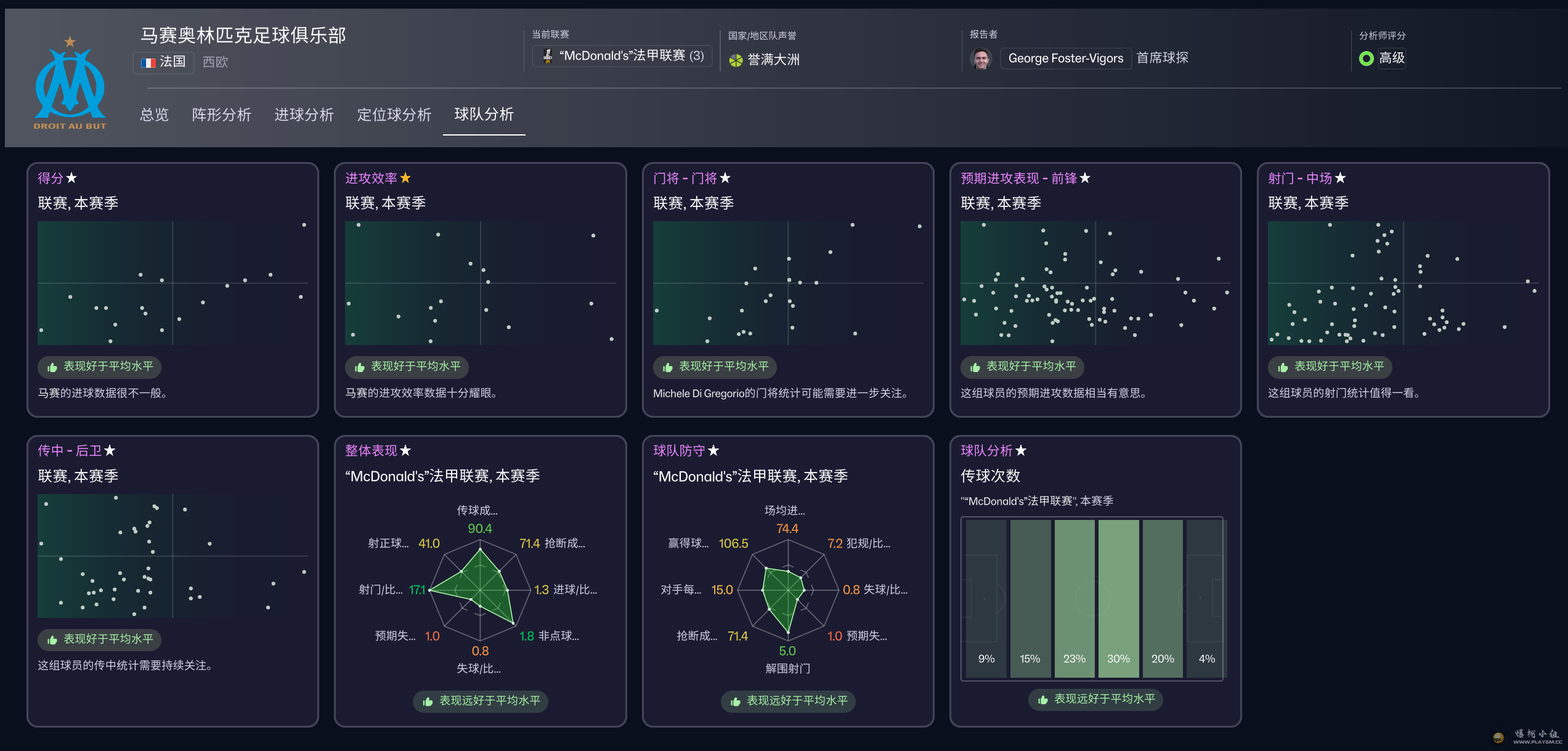Toggle the star next to 球队防守
Viewport: 1568px width, 751px height.
point(713,450)
